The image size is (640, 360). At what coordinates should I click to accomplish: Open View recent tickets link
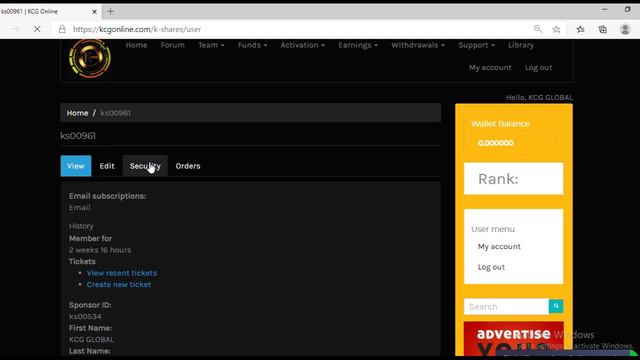coord(122,273)
